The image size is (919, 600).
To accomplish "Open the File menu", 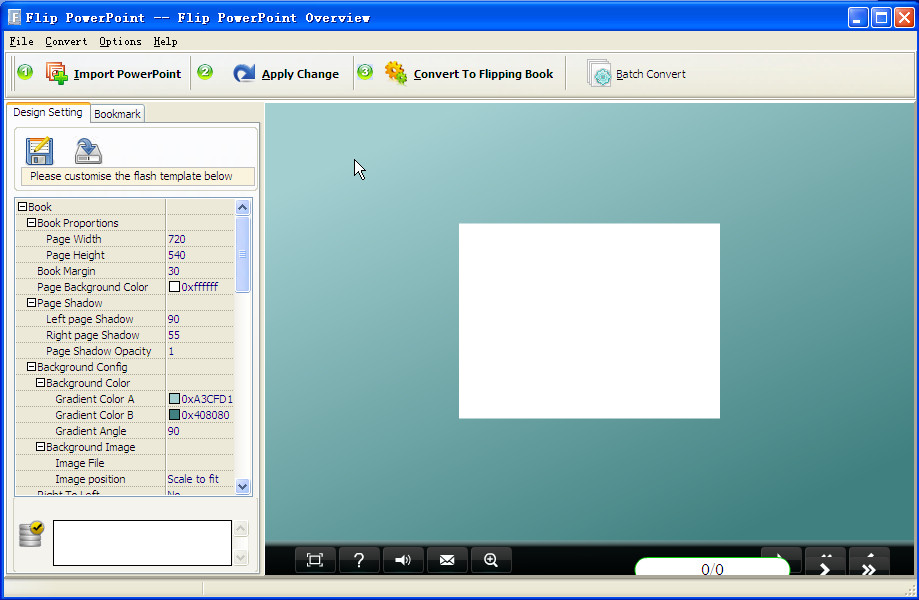I will pos(21,42).
